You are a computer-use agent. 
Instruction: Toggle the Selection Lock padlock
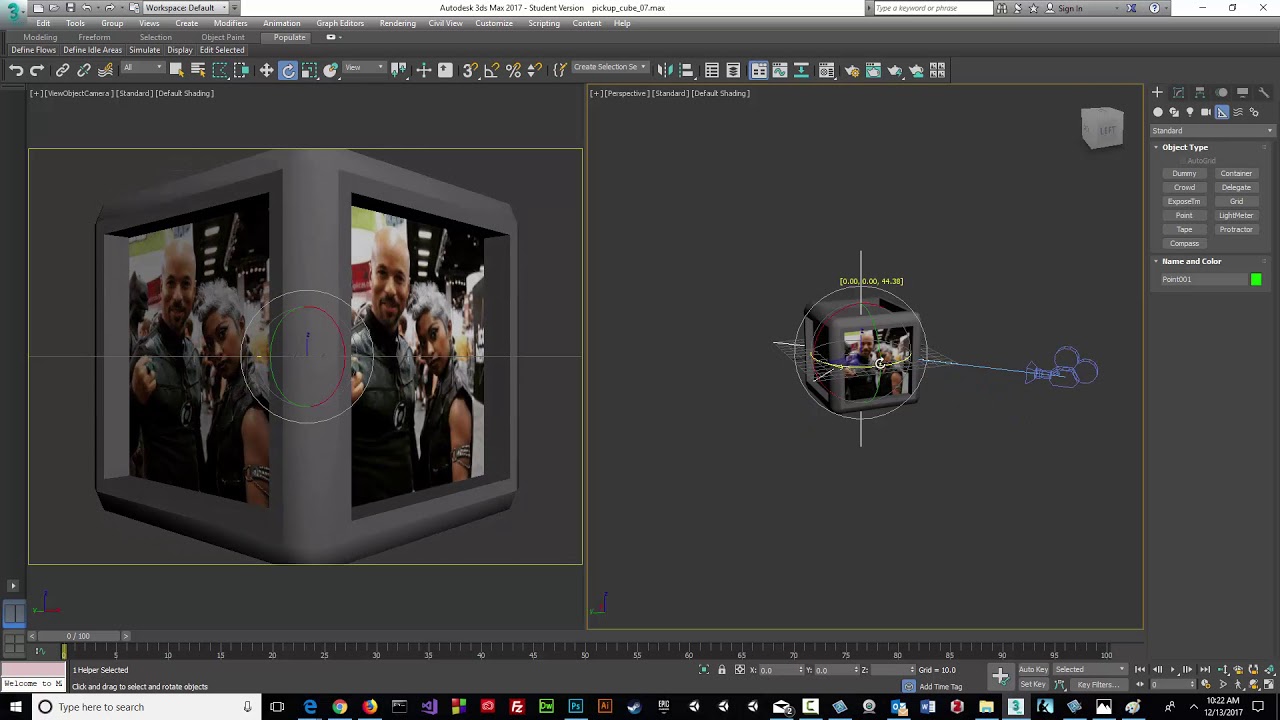pos(722,670)
